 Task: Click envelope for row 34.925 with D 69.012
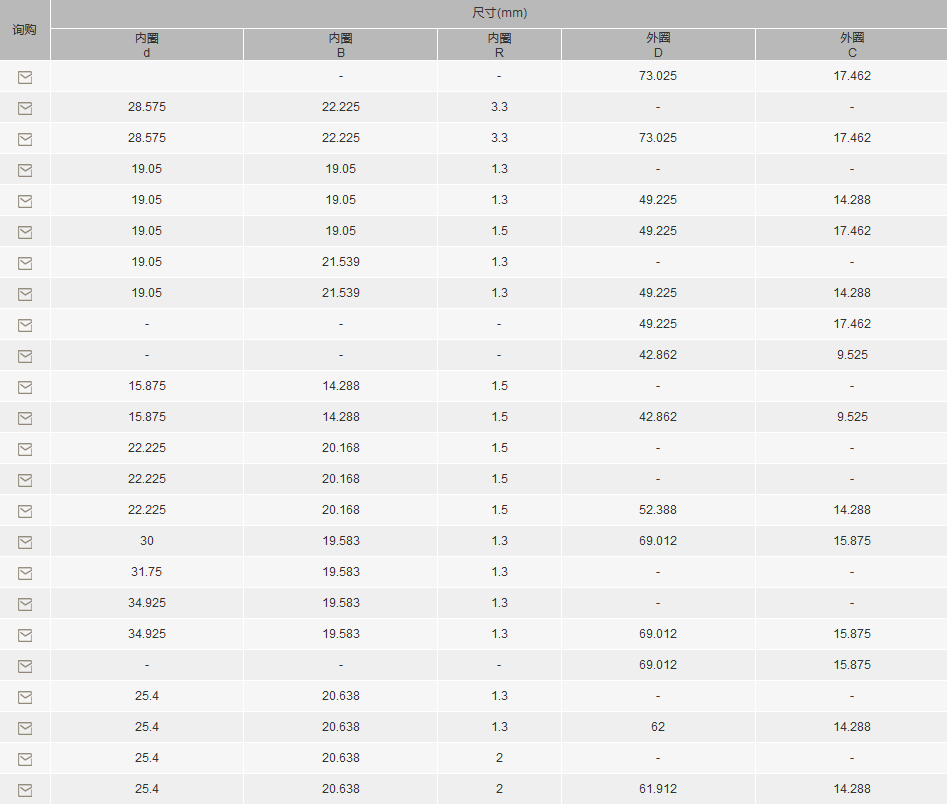click(x=25, y=635)
